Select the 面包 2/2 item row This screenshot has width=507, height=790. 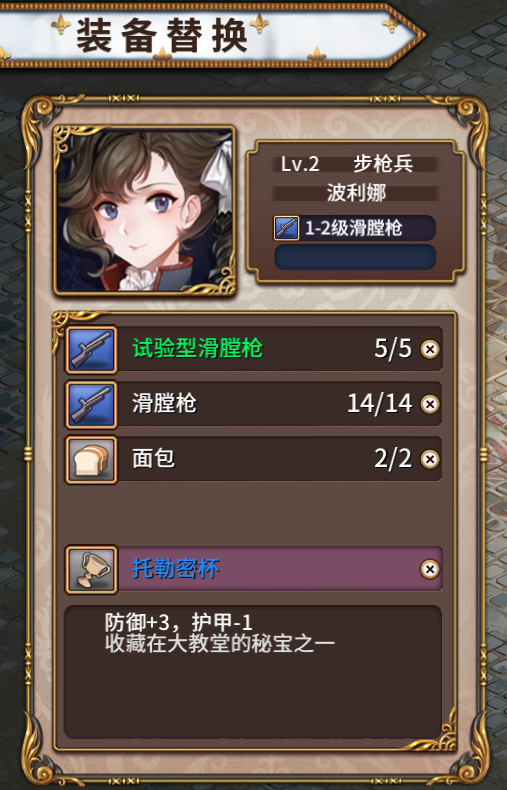click(254, 459)
